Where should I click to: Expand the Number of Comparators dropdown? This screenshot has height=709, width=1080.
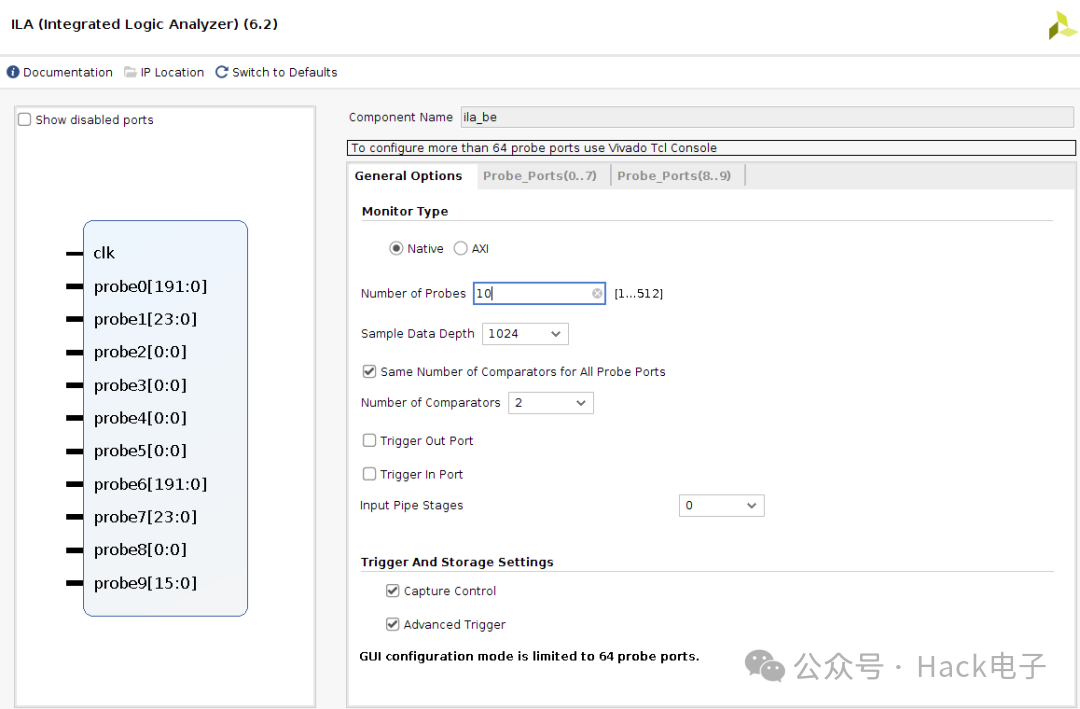[550, 403]
